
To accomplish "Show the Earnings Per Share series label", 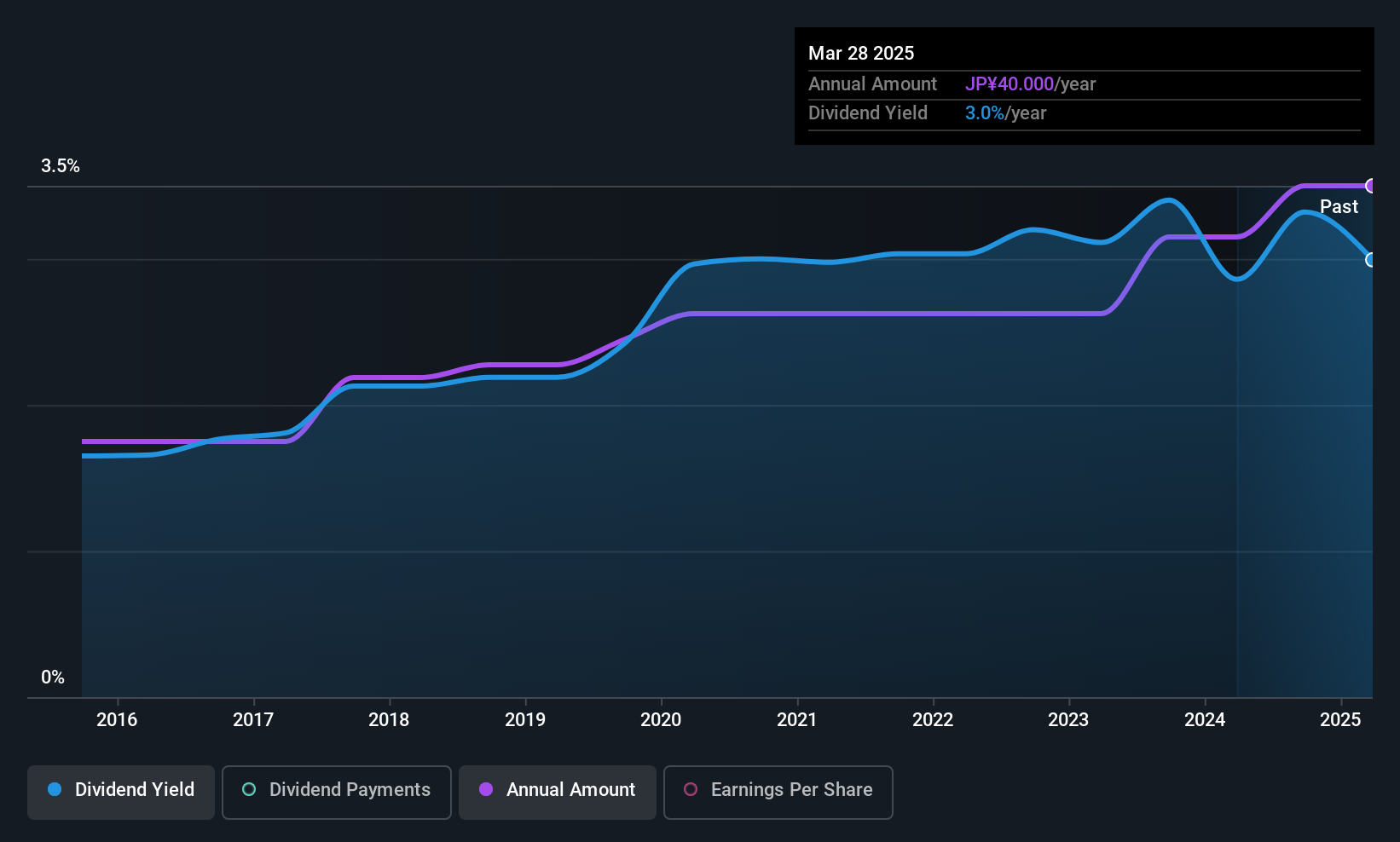I will [x=791, y=790].
